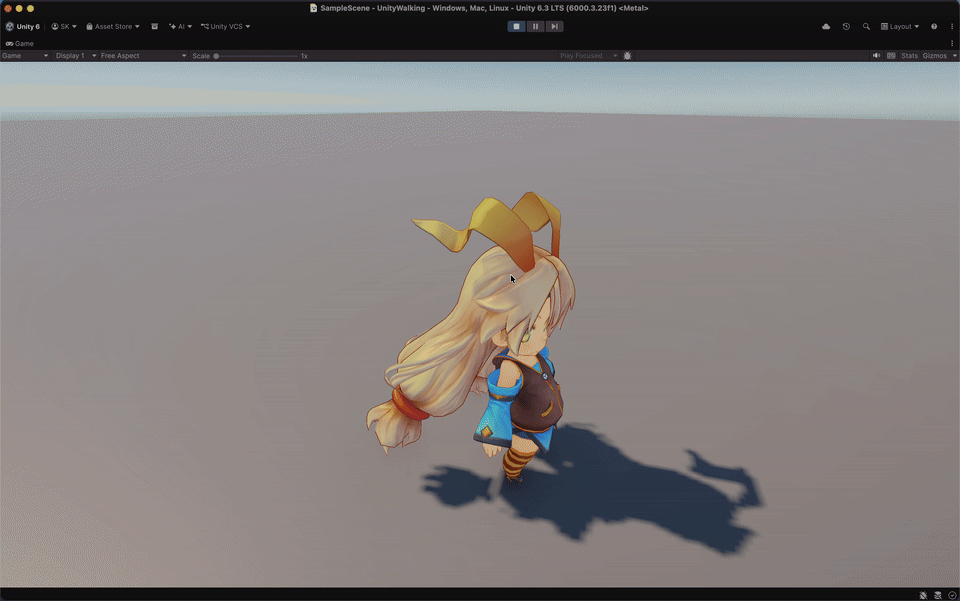Open the Game tab's more options menu
This screenshot has width=960, height=601.
tap(951, 43)
